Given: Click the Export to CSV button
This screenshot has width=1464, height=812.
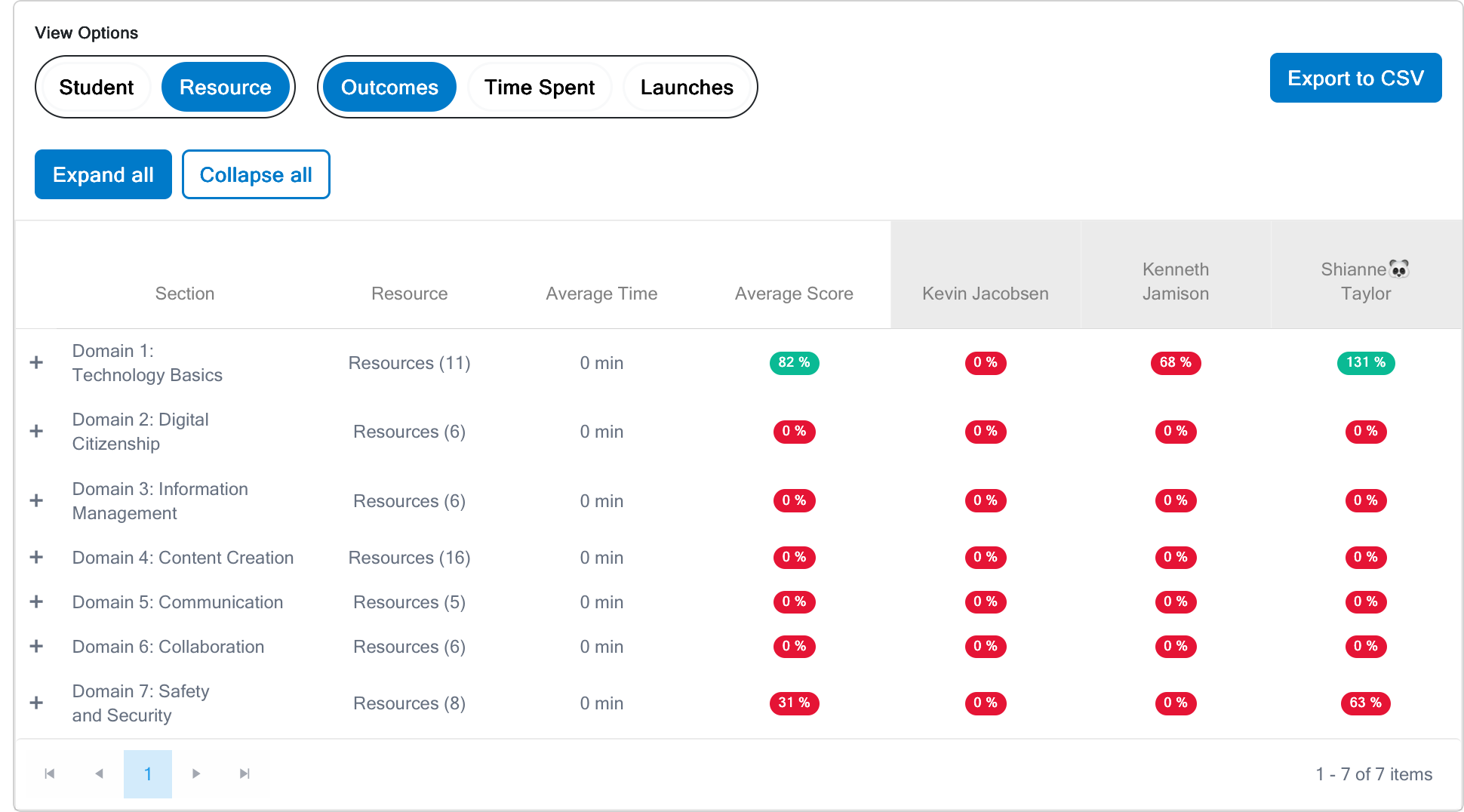Looking at the screenshot, I should tap(1355, 78).
